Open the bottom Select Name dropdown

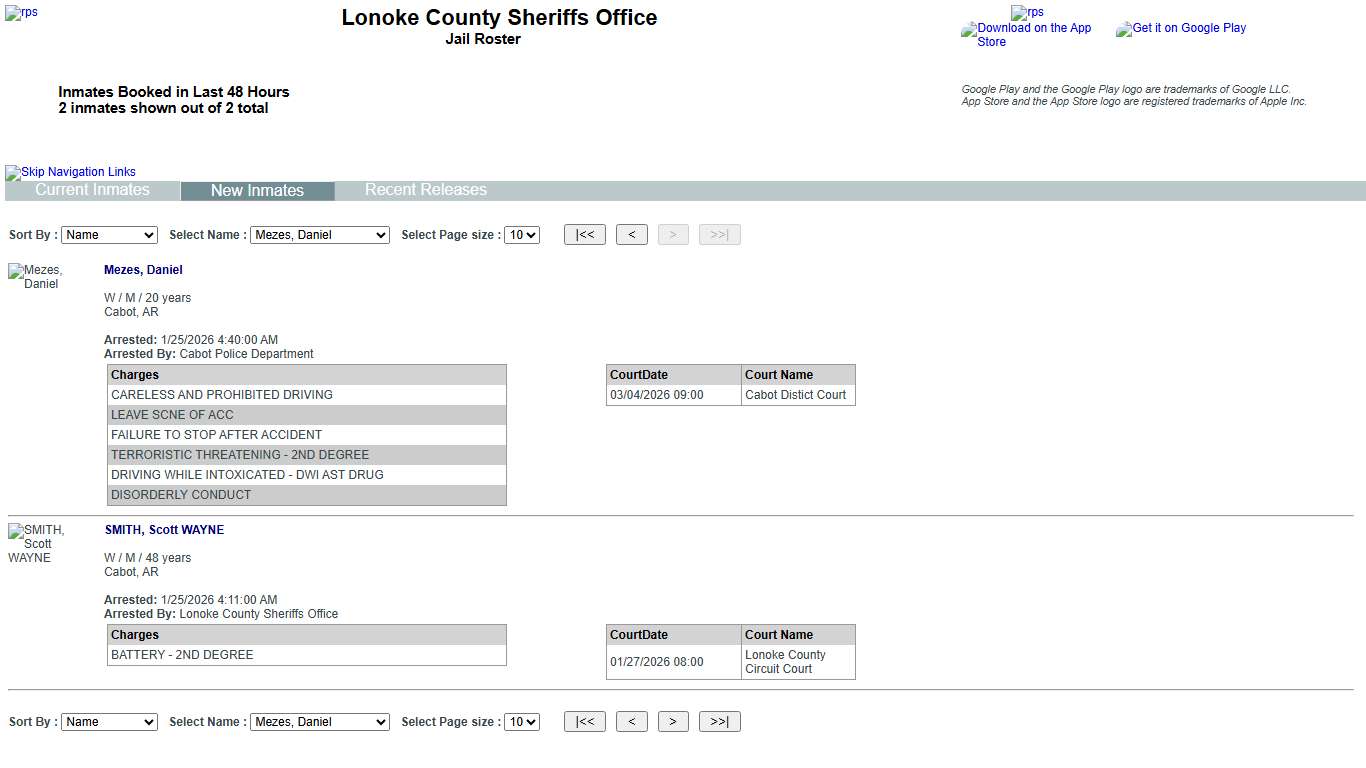tap(319, 722)
